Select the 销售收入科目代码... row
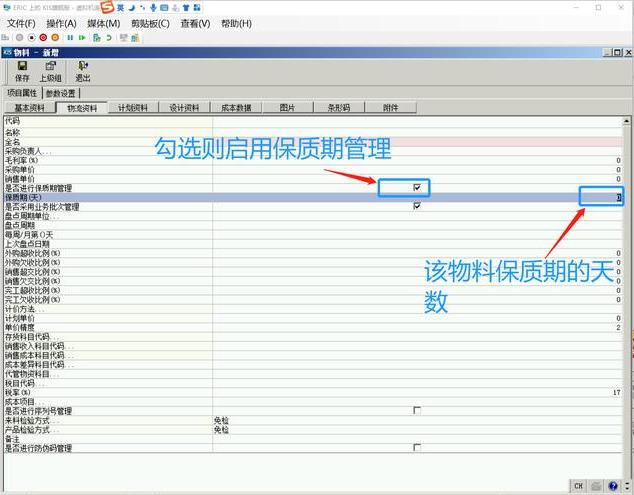634x495 pixels. [x=313, y=346]
